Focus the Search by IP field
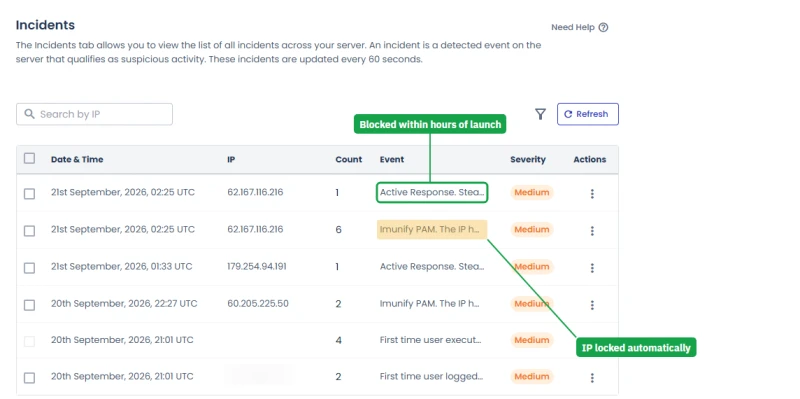800x399 pixels. pyautogui.click(x=94, y=114)
